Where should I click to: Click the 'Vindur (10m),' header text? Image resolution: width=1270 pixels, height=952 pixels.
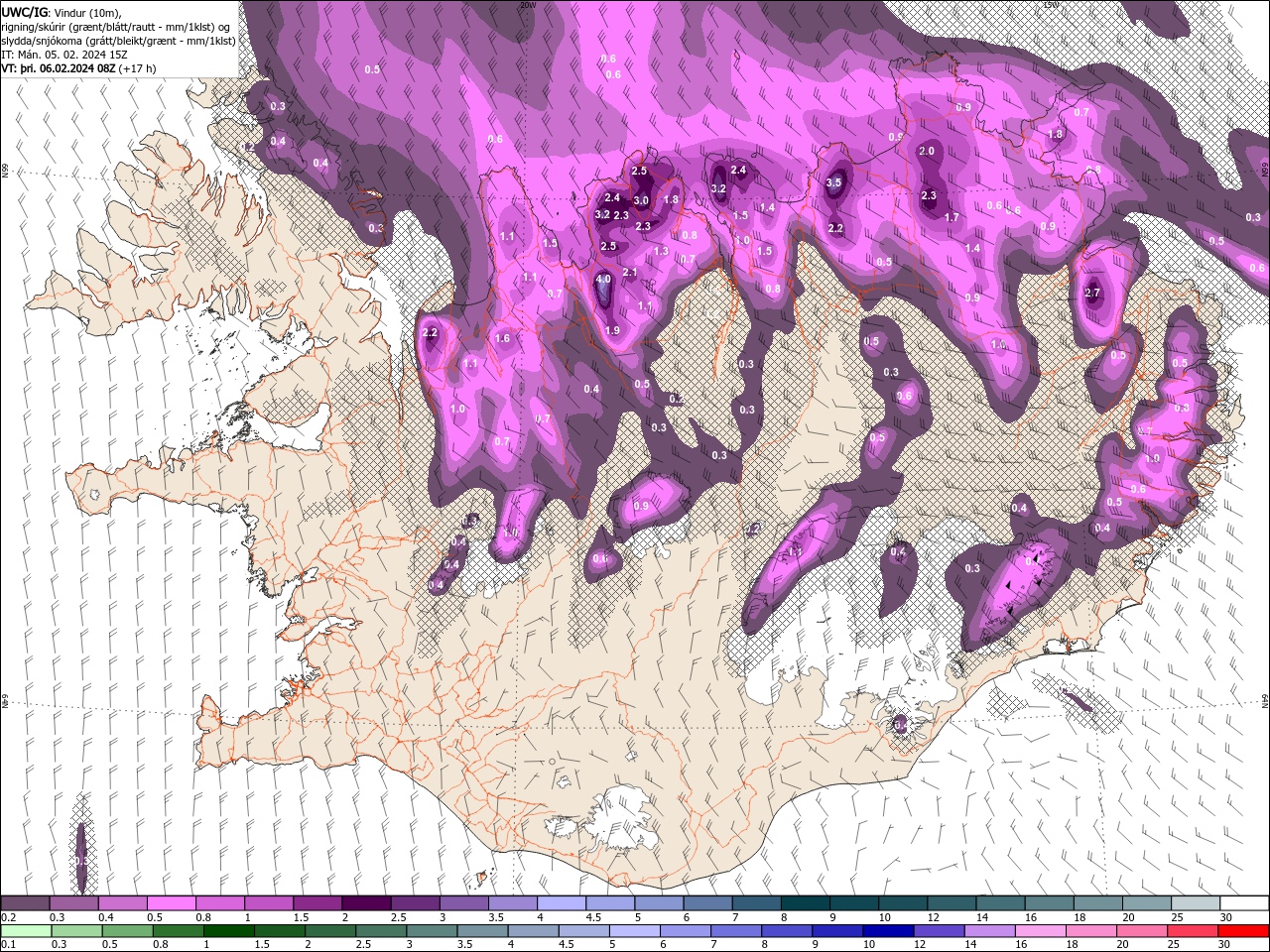pos(87,12)
